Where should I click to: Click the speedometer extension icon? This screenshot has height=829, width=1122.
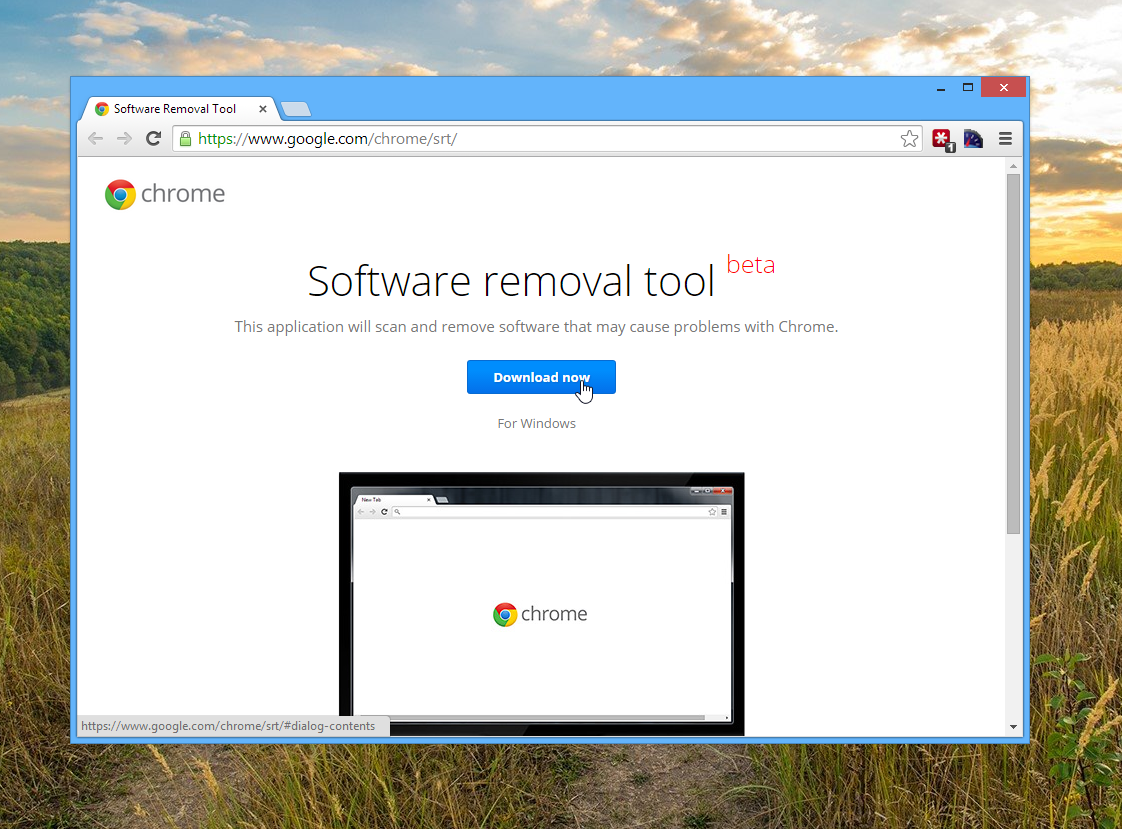pyautogui.click(x=973, y=139)
